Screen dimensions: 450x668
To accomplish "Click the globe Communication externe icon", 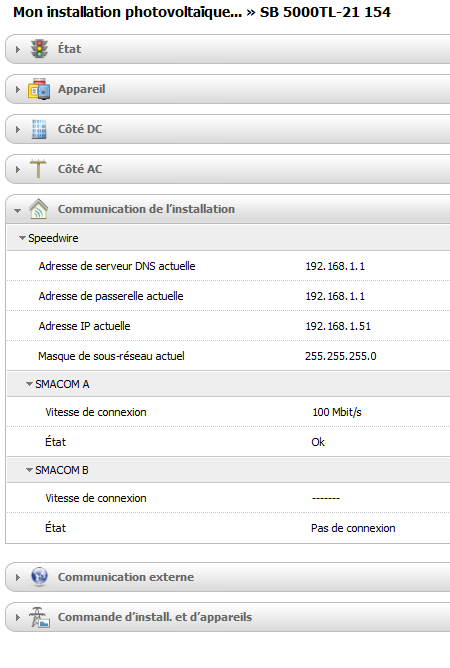I will coord(39,577).
